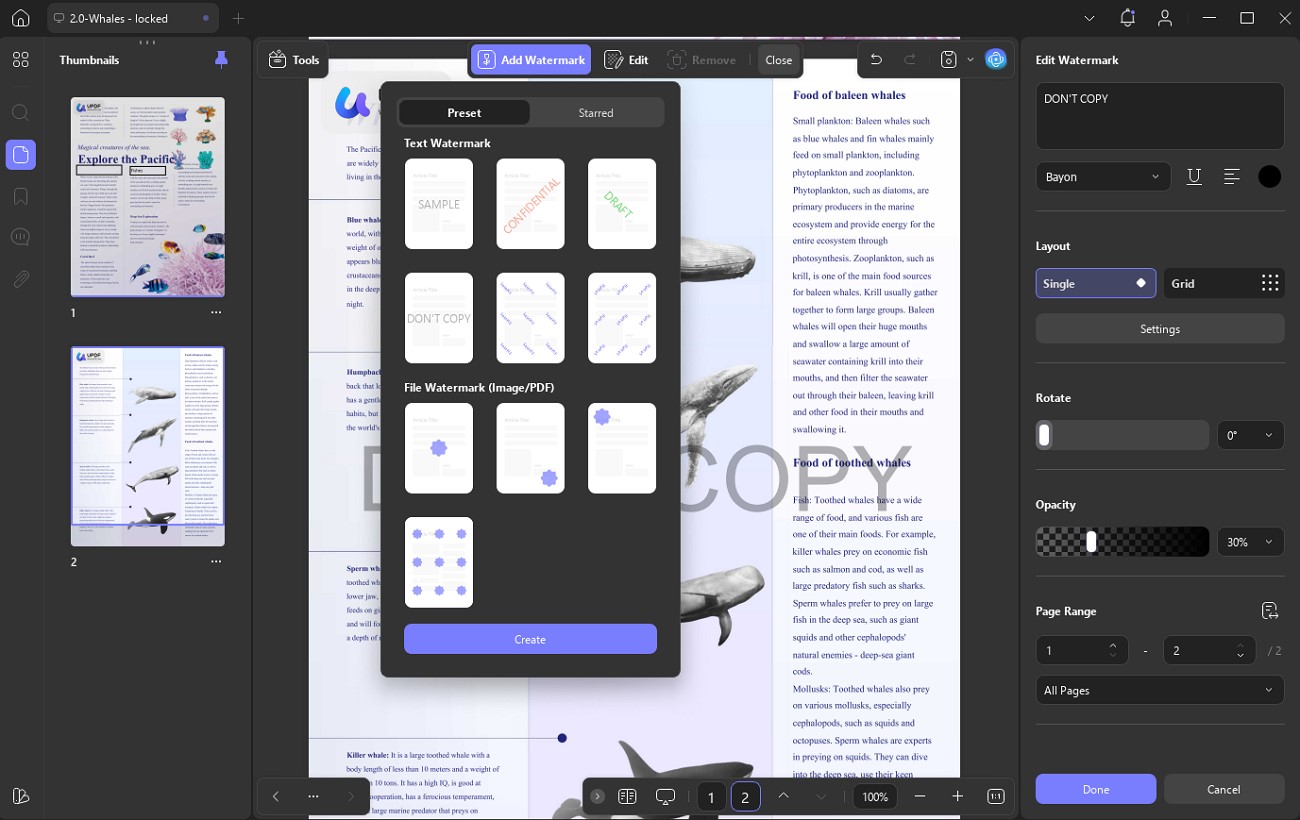The image size is (1300, 820).
Task: Open the zoom level box showing 100%
Action: point(875,797)
